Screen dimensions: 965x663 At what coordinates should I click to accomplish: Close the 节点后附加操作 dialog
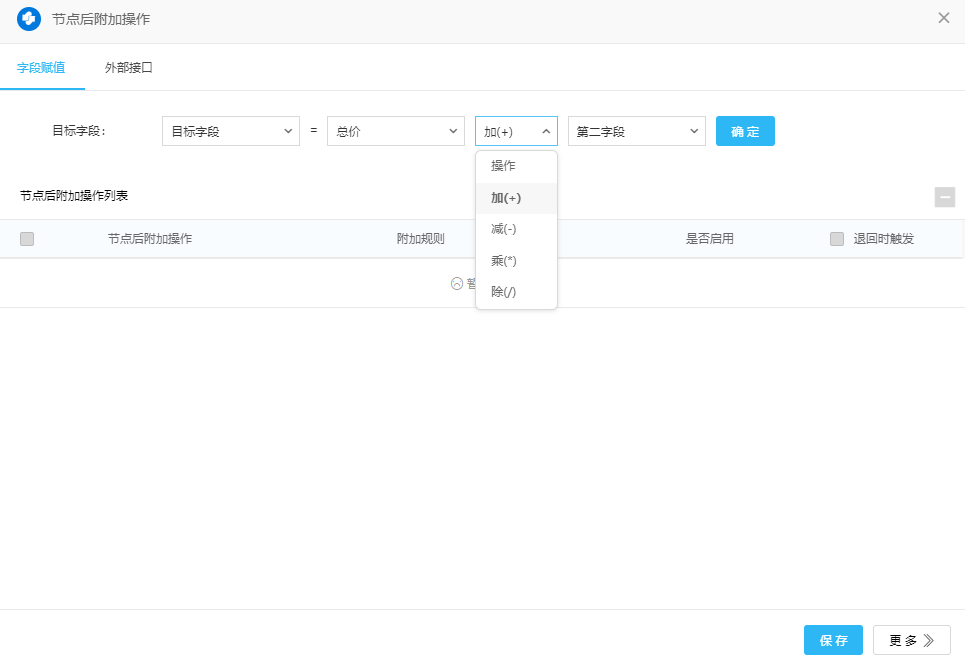pyautogui.click(x=943, y=18)
